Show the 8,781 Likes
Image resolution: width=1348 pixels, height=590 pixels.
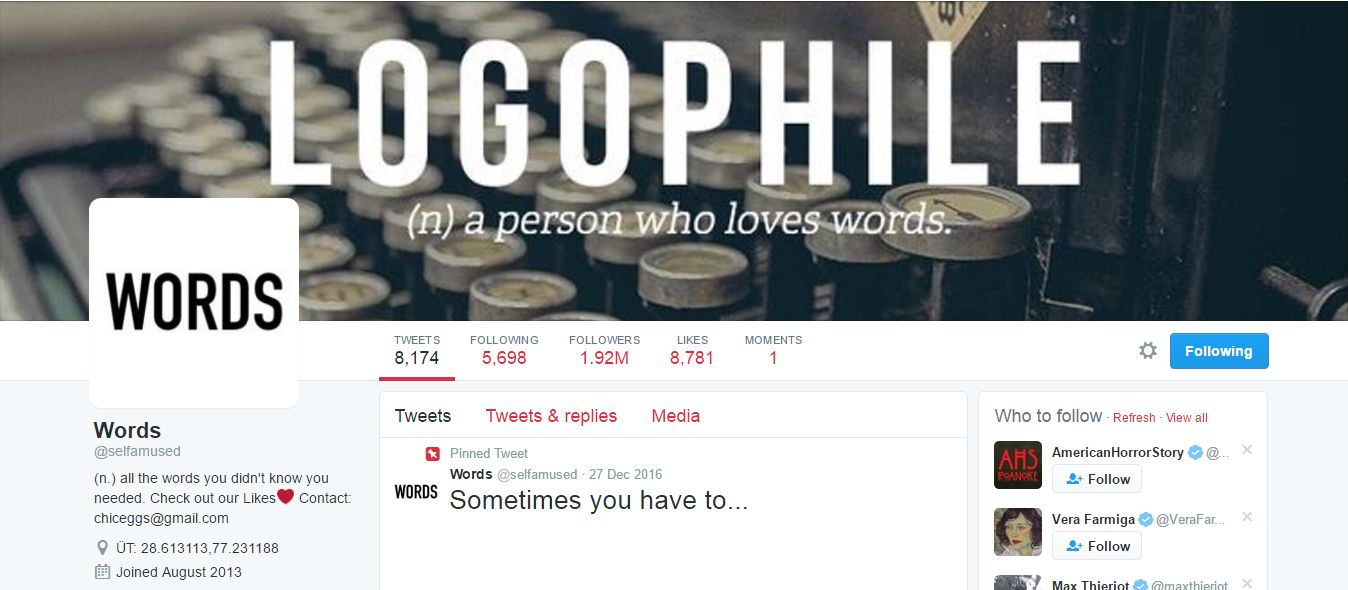[692, 350]
